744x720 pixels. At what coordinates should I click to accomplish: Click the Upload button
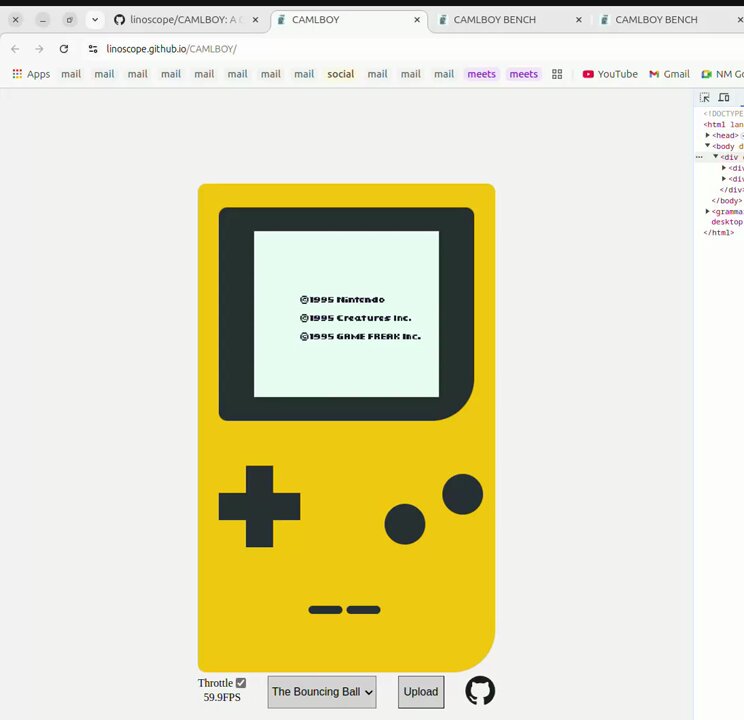pos(421,692)
